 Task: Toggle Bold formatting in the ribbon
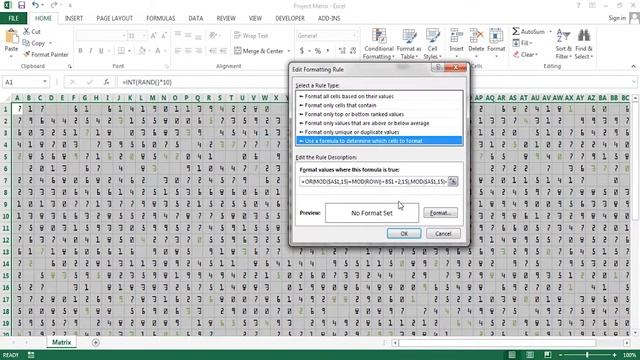pos(80,51)
